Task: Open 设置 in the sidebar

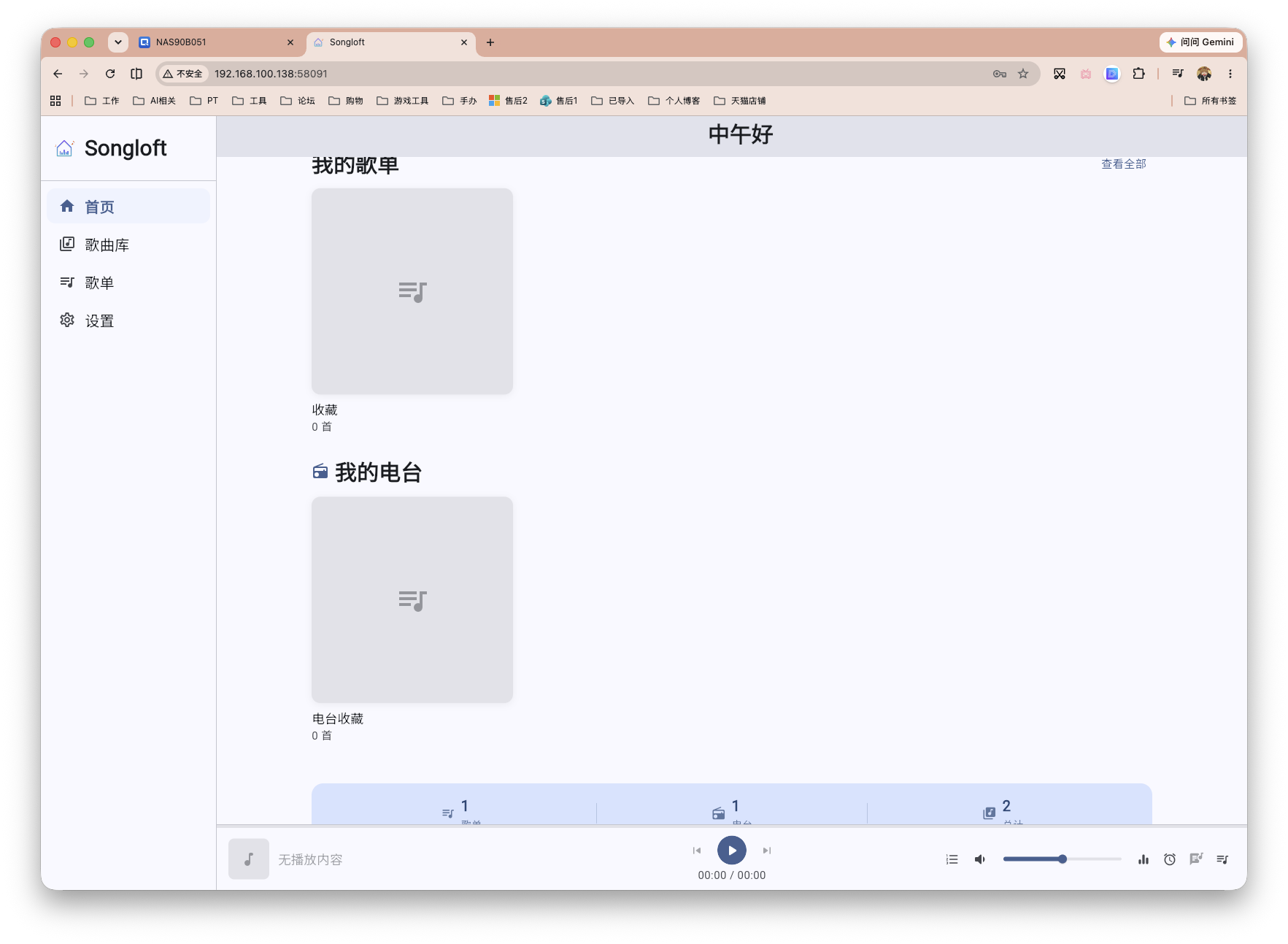Action: click(128, 321)
